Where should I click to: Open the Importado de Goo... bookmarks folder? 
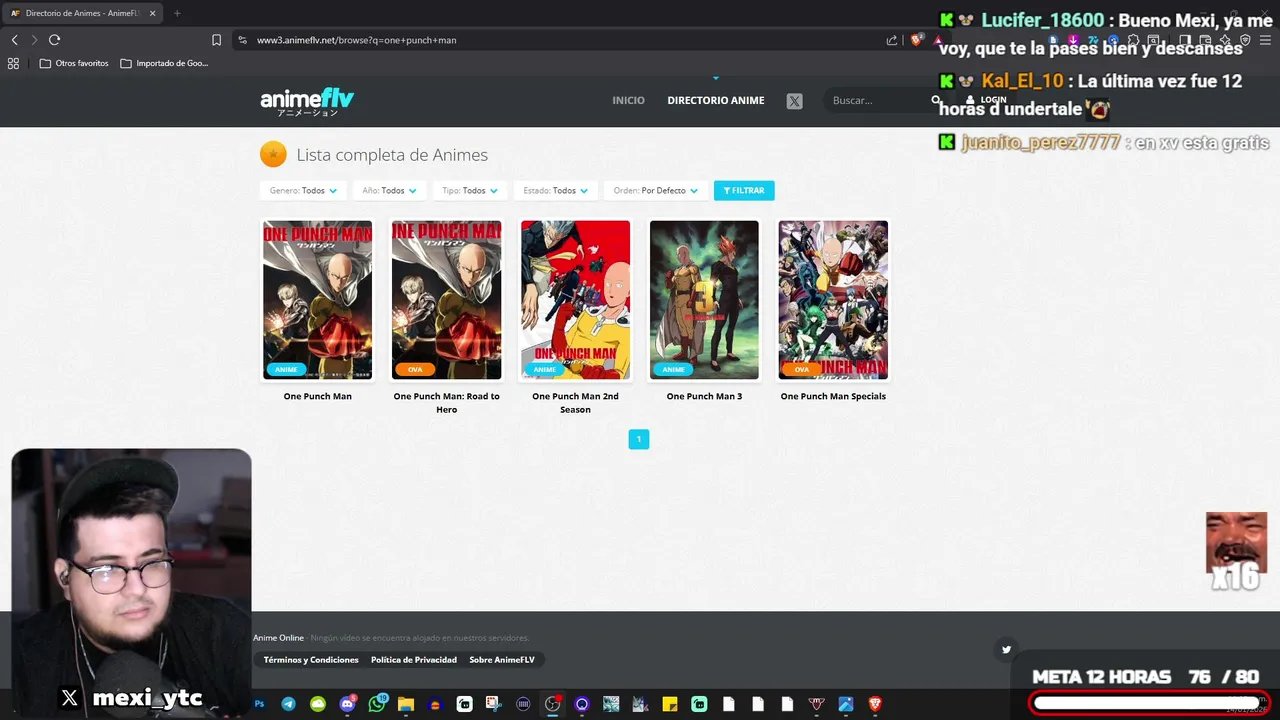[x=164, y=63]
